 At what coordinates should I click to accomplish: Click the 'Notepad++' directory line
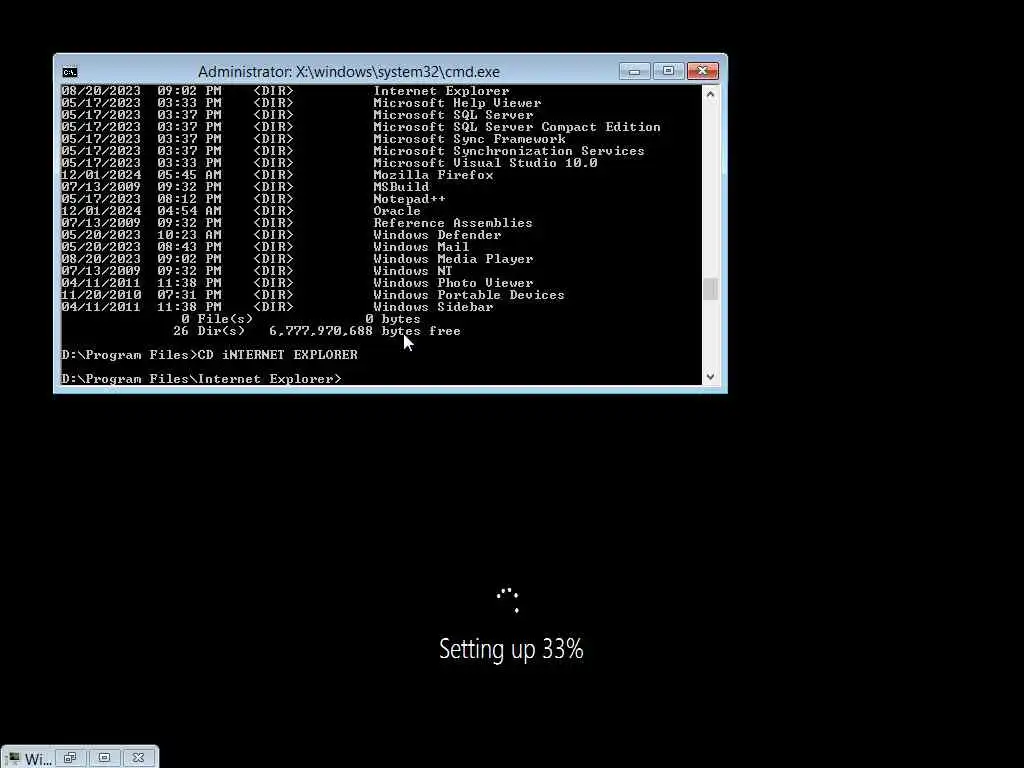253,199
